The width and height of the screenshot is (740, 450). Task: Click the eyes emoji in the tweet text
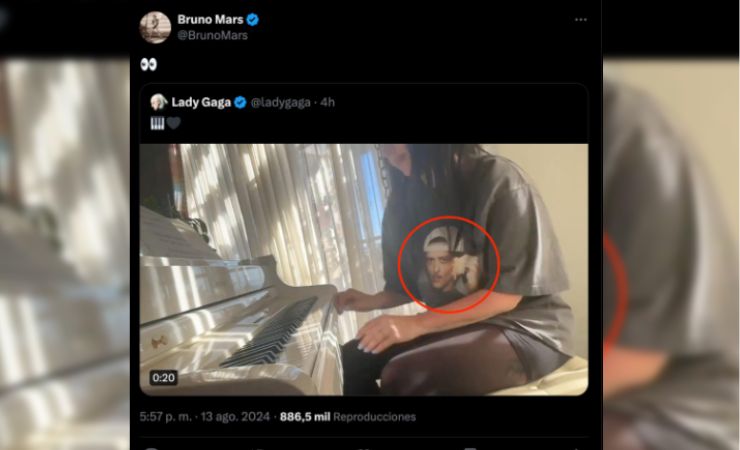148,64
